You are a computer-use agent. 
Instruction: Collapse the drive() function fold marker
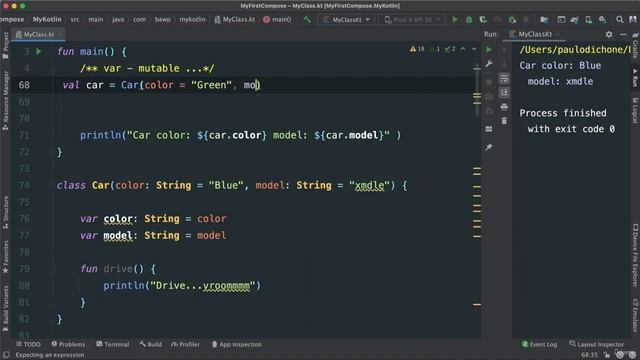coord(53,269)
